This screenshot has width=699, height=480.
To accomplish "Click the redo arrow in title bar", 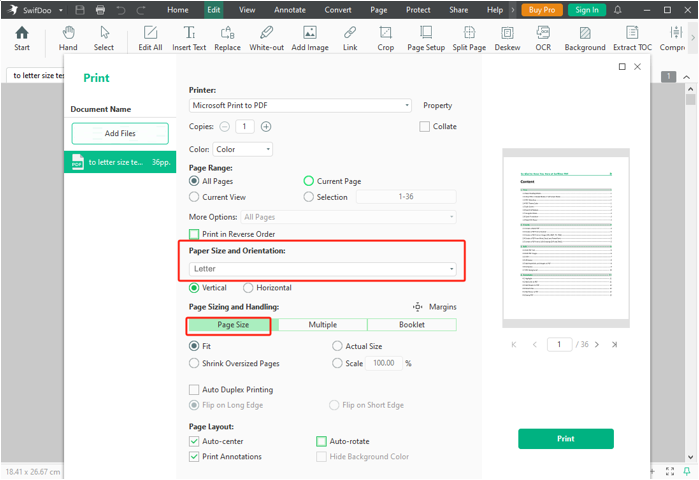I will [x=141, y=10].
